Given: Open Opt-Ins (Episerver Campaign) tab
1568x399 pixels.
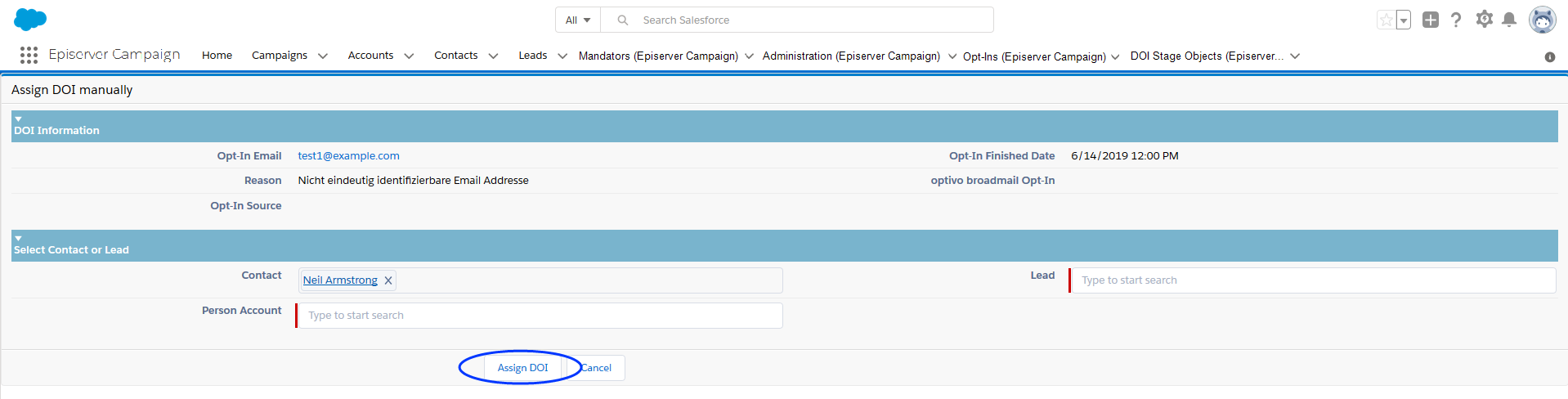Looking at the screenshot, I should pos(1034,56).
